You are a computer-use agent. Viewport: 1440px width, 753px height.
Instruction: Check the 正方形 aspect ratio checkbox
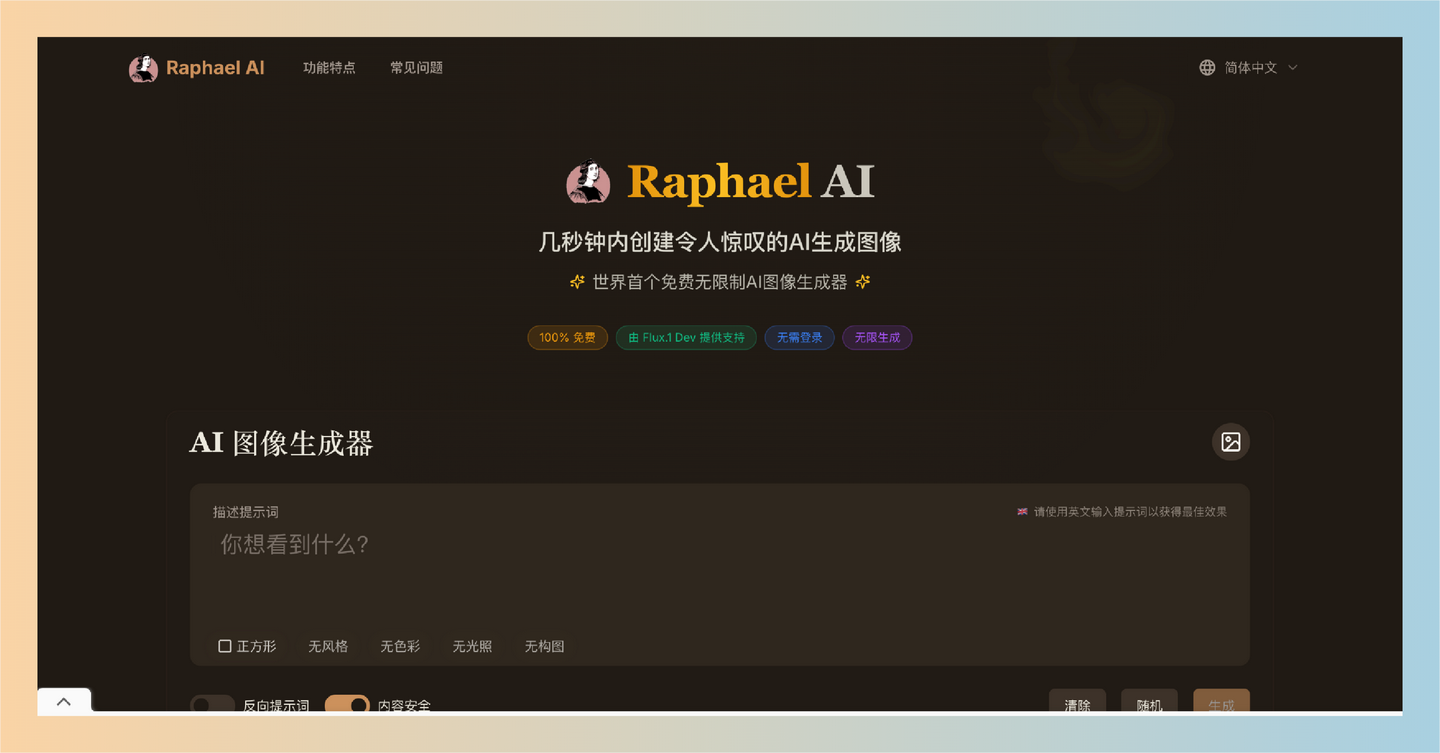(225, 645)
